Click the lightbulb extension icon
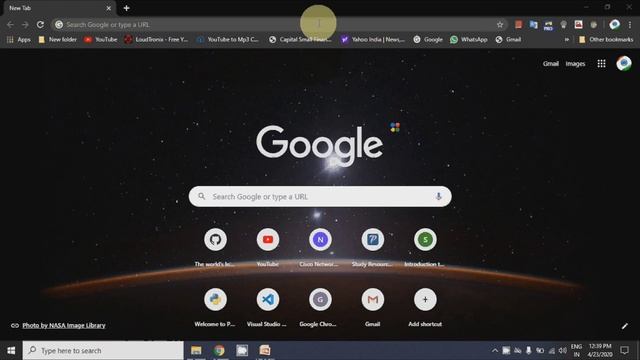This screenshot has height=360, width=640. [x=564, y=24]
